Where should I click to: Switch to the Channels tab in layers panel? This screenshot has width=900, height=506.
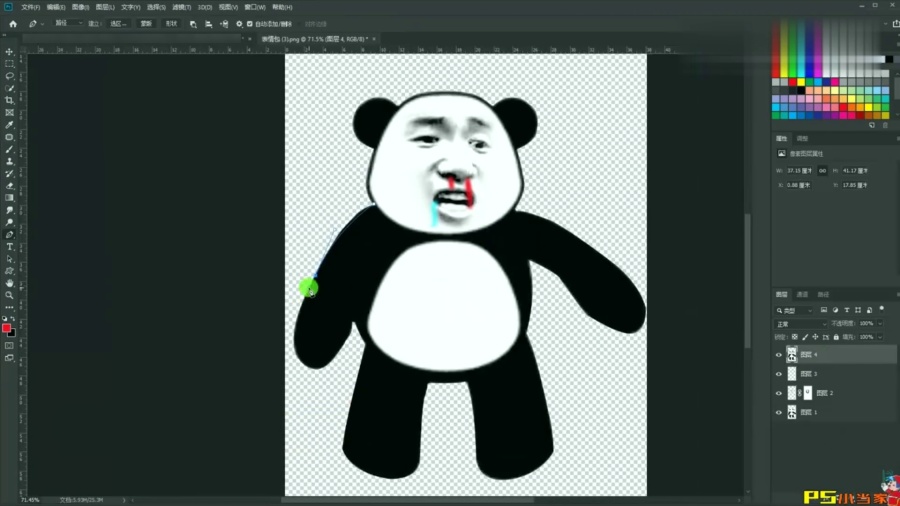[802, 294]
